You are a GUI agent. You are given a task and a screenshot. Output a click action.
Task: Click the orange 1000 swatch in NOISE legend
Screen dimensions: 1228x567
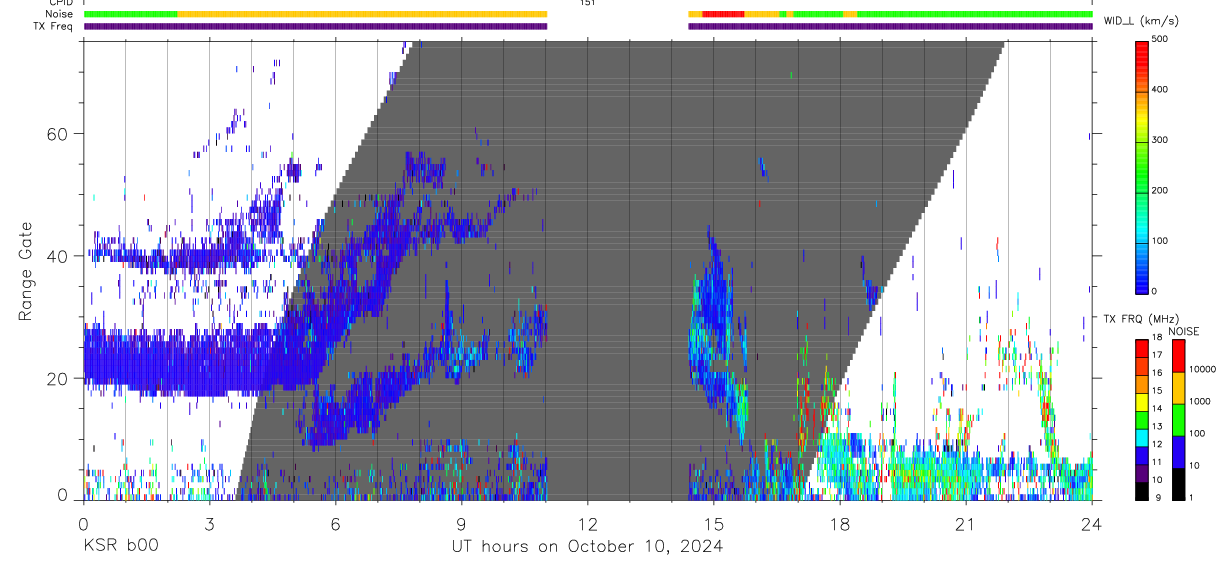point(1178,388)
